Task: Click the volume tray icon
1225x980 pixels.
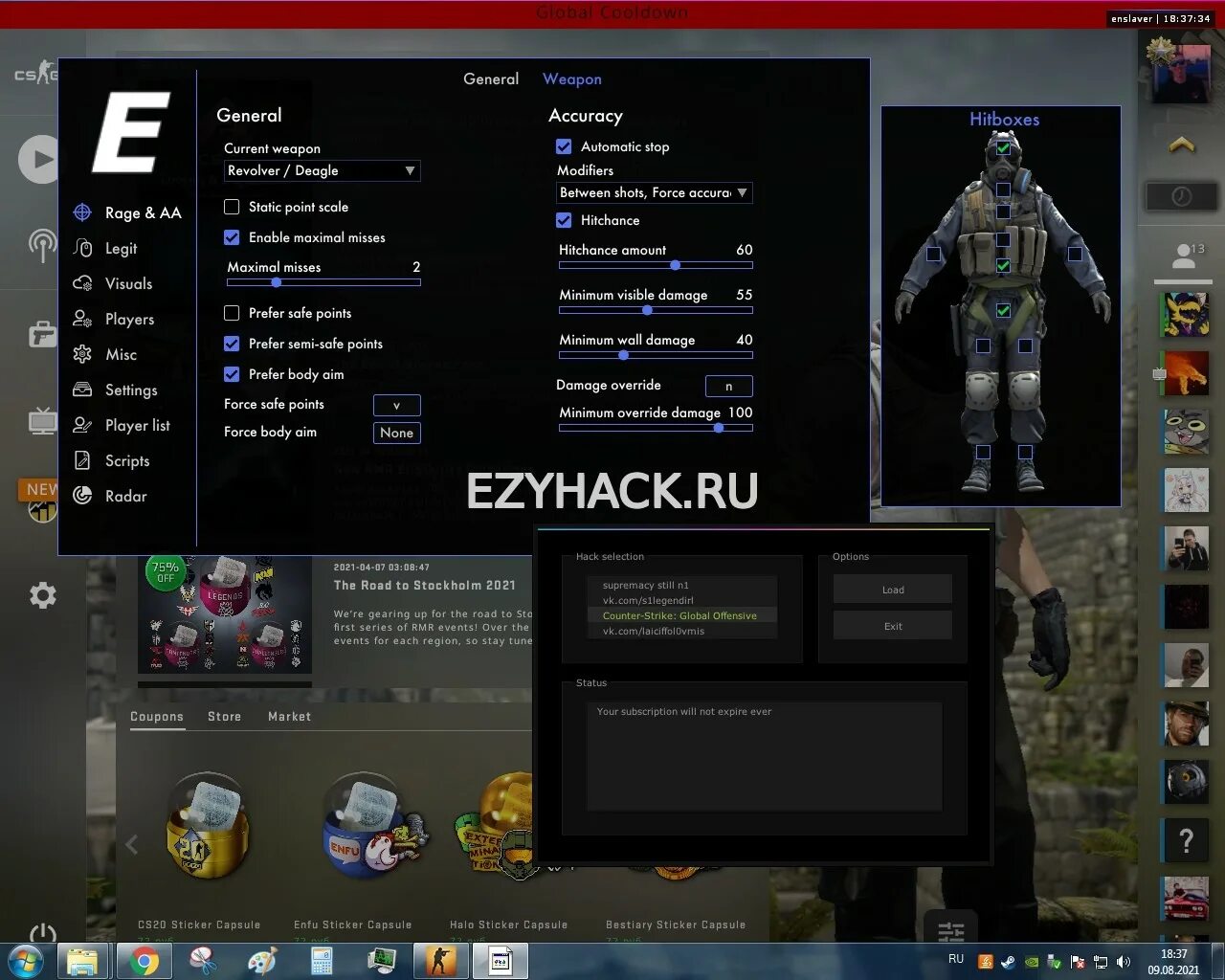Action: point(1124,962)
